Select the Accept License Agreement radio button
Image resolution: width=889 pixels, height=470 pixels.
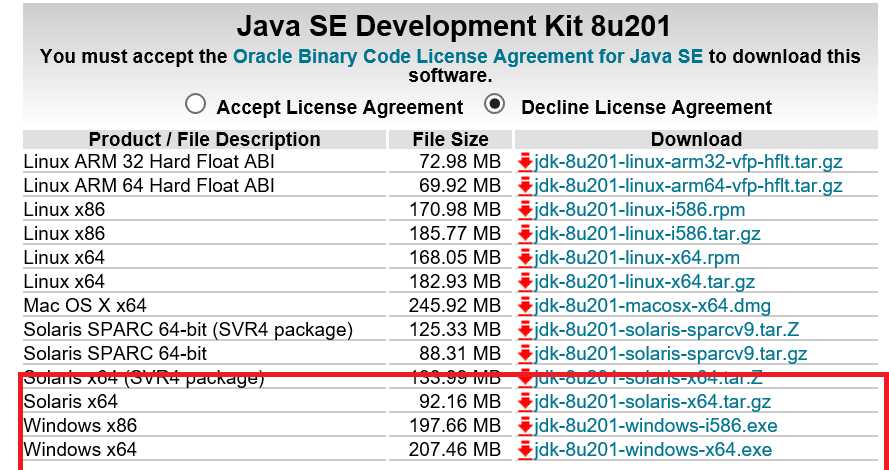coord(195,105)
